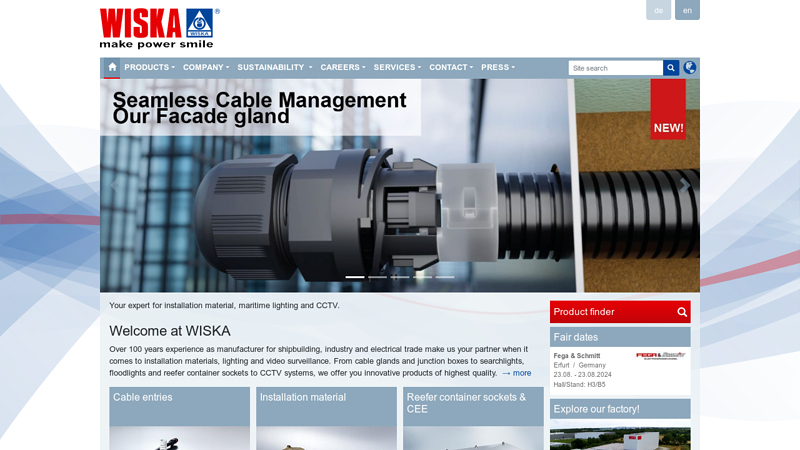Expand the Services menu
The height and width of the screenshot is (450, 800).
click(397, 67)
